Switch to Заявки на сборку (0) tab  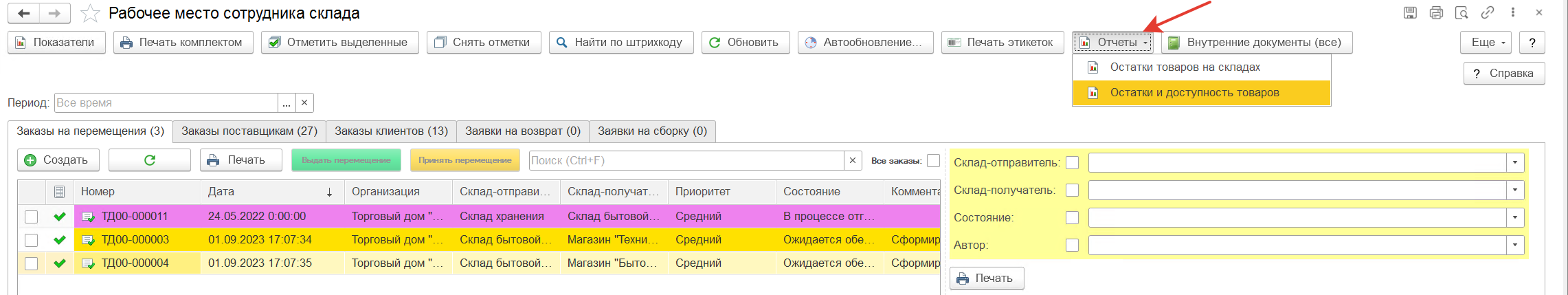click(x=652, y=131)
